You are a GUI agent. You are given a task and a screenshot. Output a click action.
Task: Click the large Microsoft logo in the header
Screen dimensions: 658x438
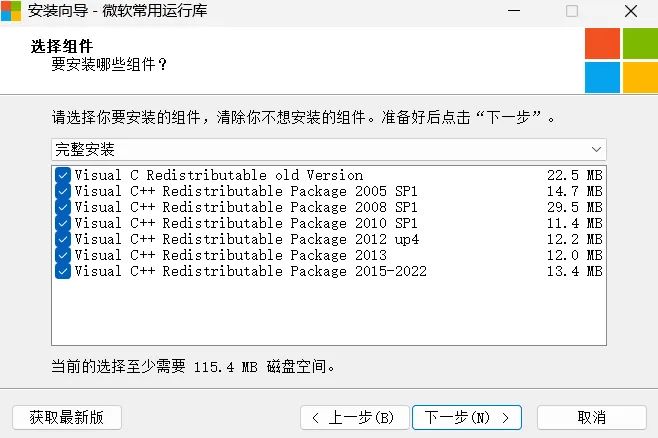point(621,60)
